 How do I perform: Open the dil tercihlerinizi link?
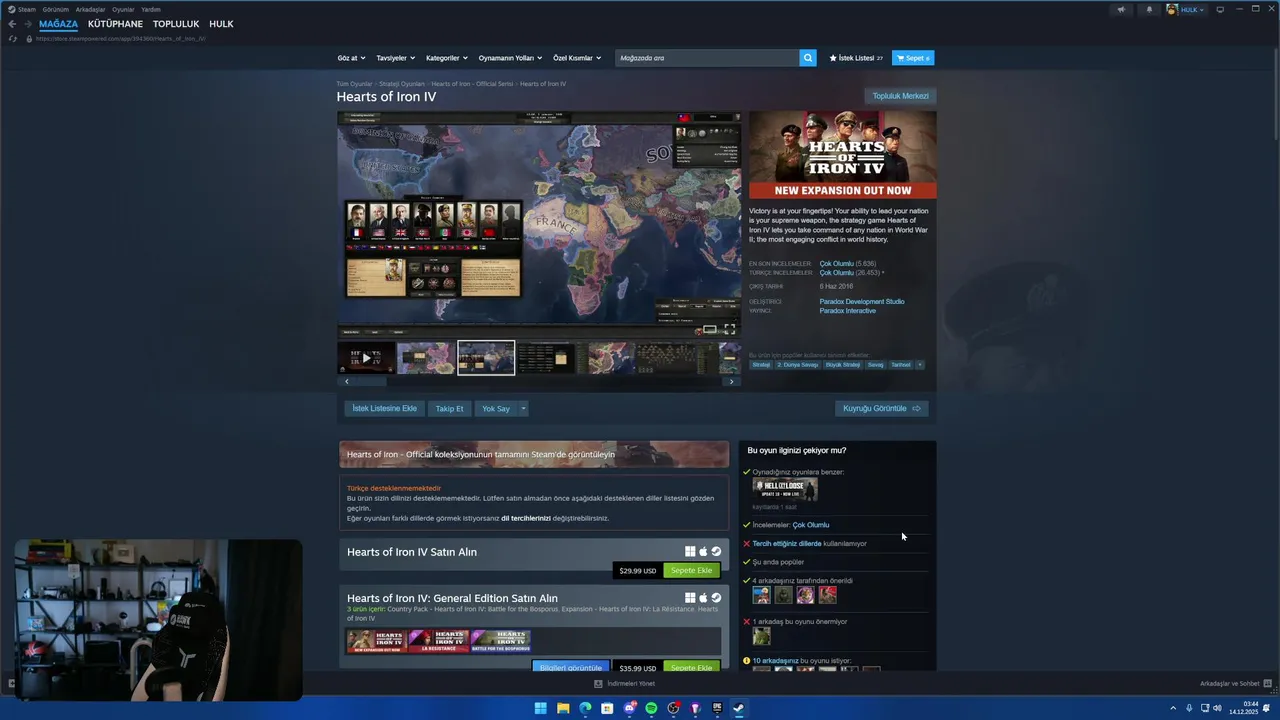click(526, 518)
